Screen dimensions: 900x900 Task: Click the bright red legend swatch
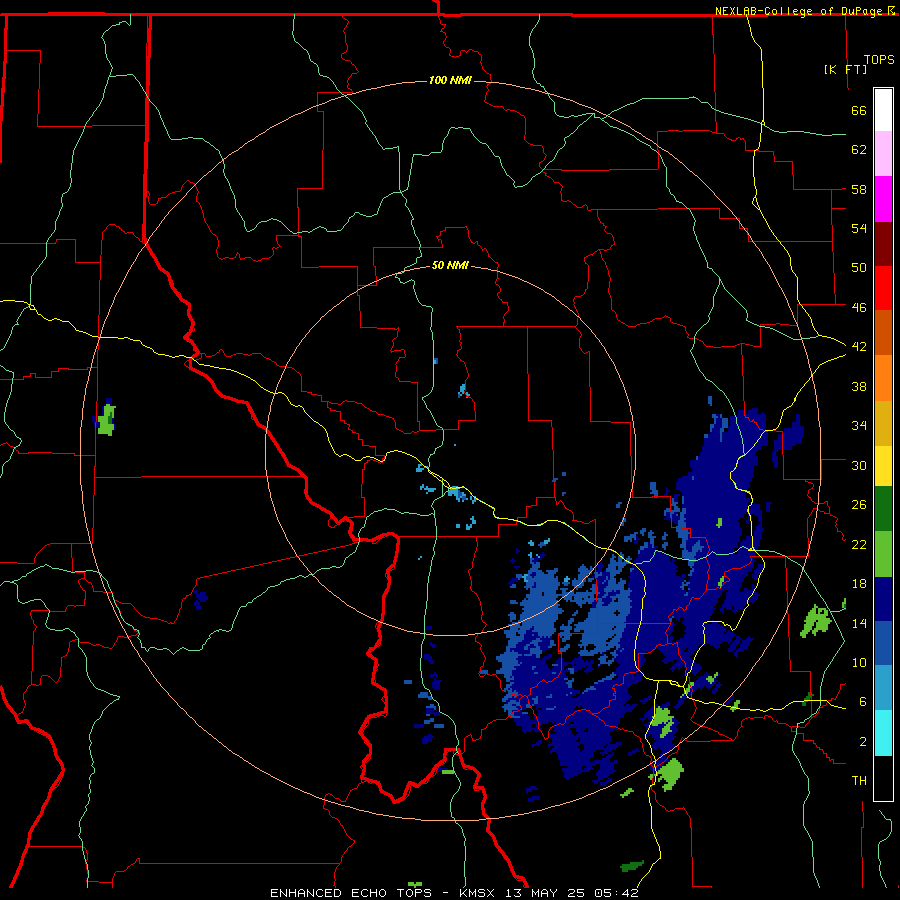[x=883, y=288]
